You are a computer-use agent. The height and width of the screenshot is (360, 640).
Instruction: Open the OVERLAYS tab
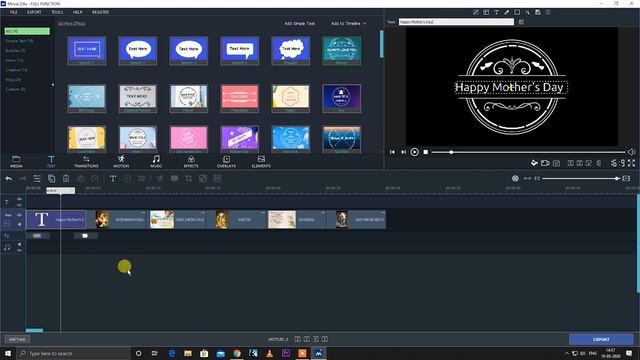pos(226,162)
